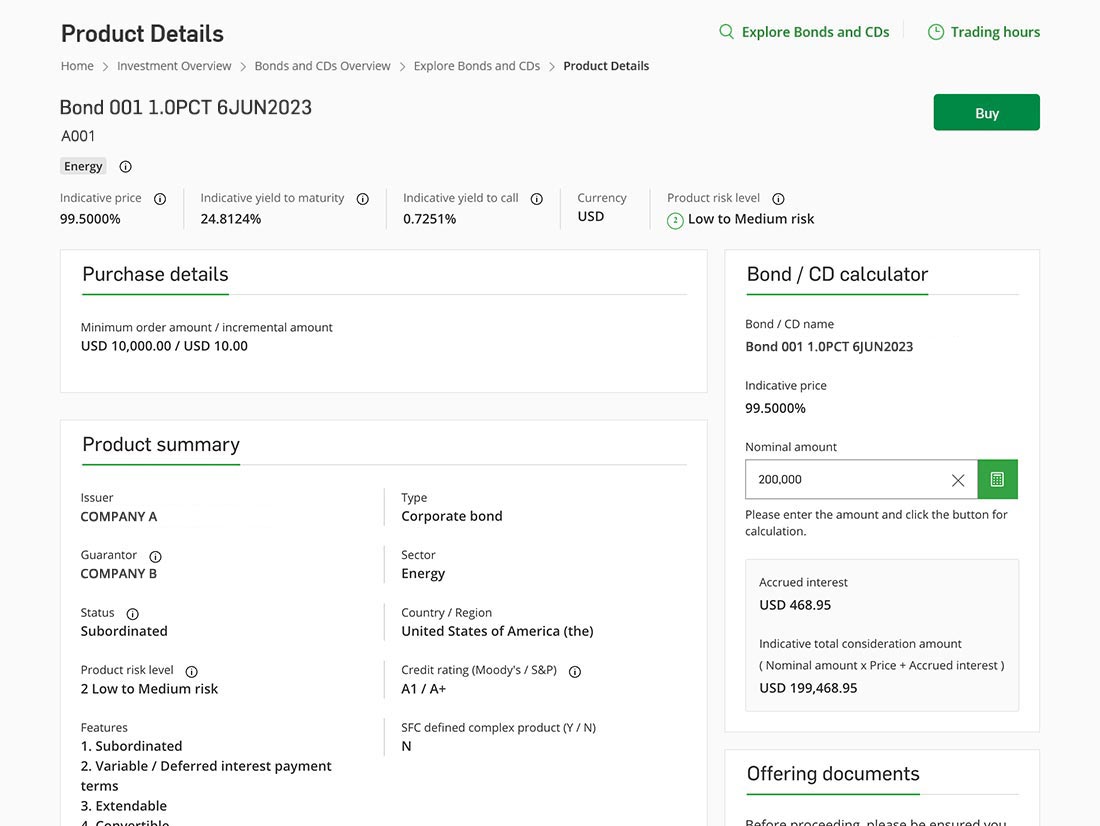Click summary value 2 Low to Medium risk
This screenshot has height=826, width=1100.
[x=149, y=688]
